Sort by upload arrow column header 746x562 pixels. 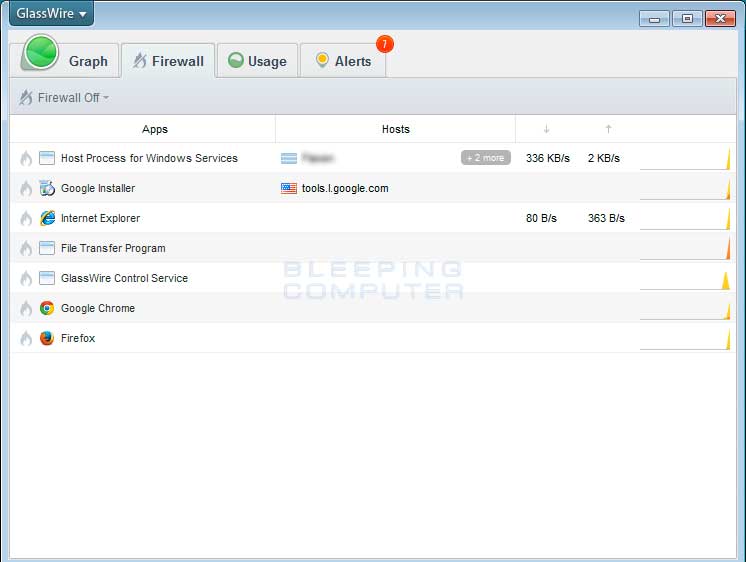click(608, 129)
